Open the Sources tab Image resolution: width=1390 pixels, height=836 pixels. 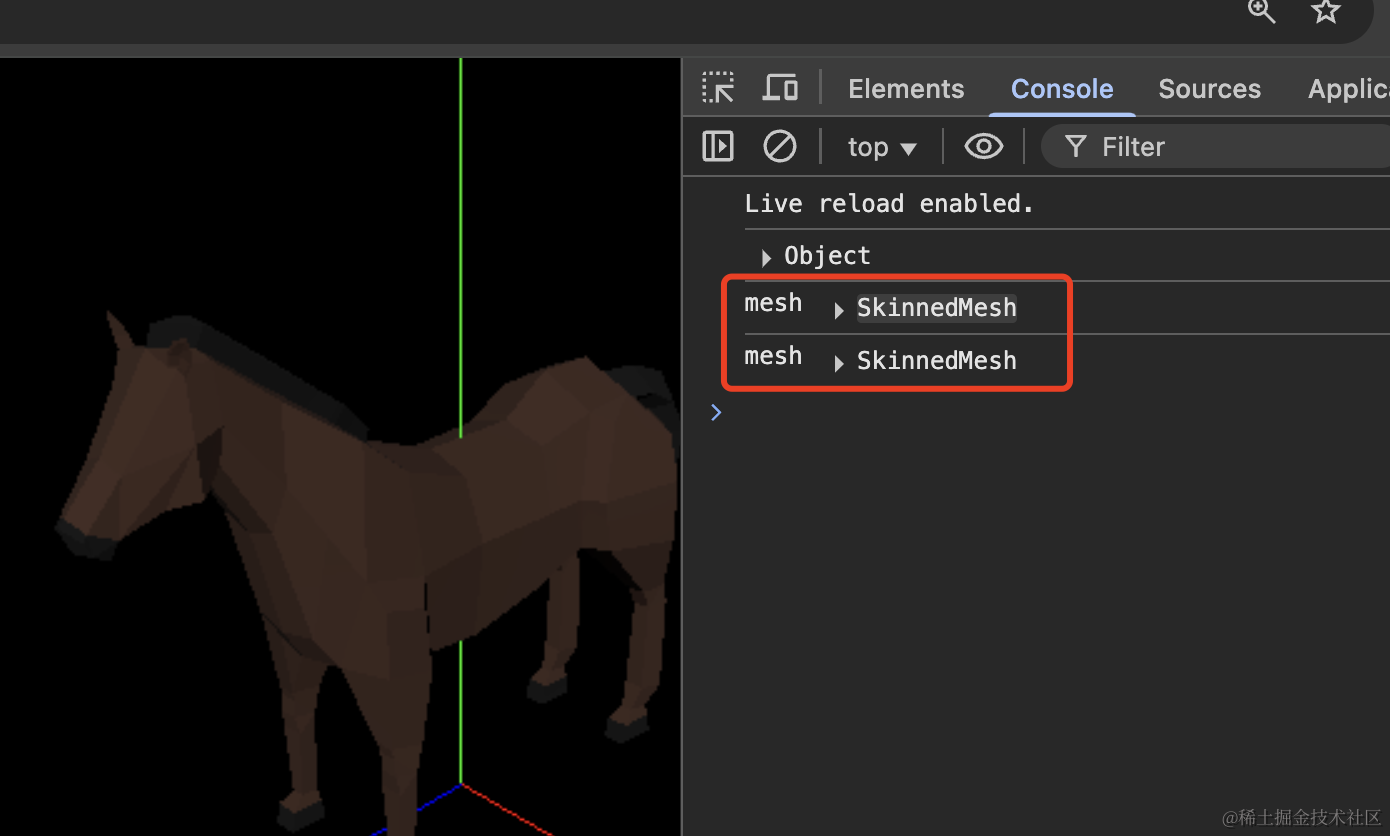pos(1209,89)
